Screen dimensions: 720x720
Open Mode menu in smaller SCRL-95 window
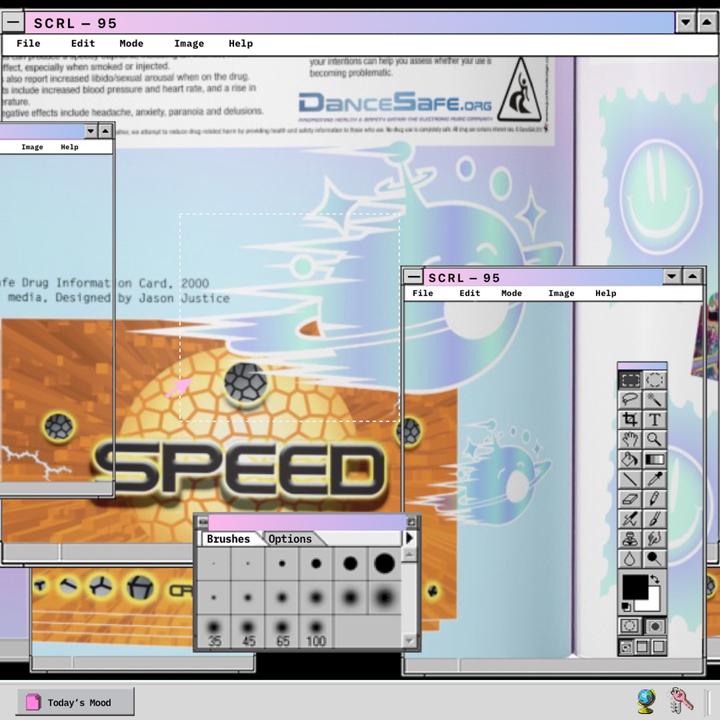coord(512,293)
